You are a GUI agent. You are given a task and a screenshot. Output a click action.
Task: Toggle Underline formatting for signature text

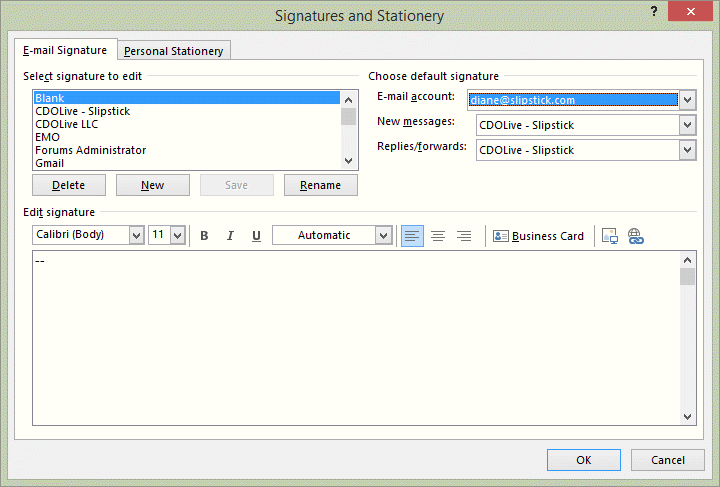pyautogui.click(x=256, y=236)
